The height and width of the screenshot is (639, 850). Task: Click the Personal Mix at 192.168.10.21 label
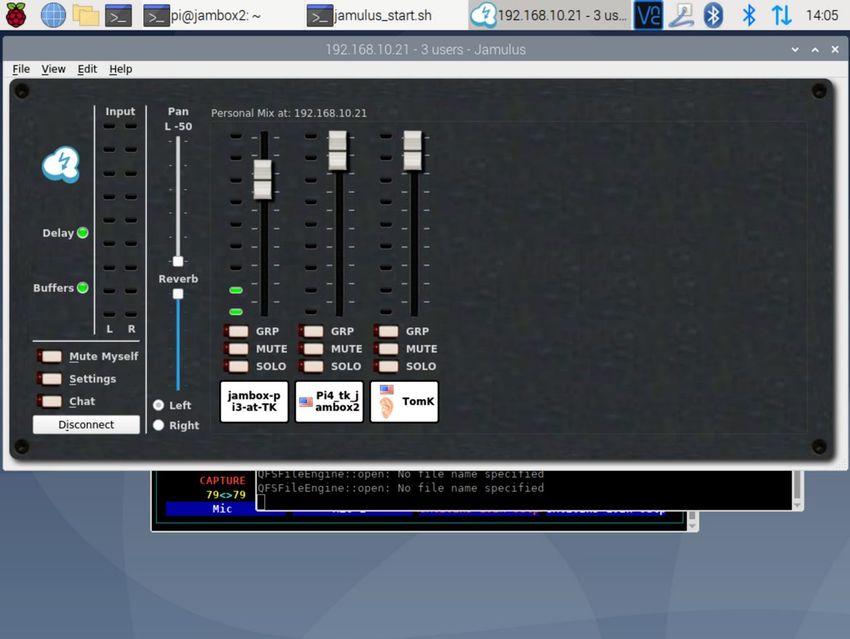point(289,113)
